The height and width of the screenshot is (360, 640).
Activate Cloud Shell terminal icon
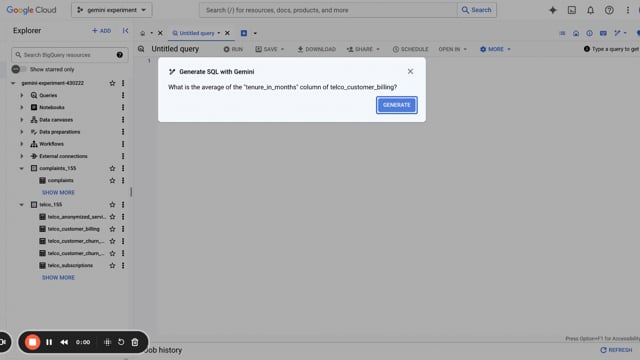pyautogui.click(x=572, y=10)
